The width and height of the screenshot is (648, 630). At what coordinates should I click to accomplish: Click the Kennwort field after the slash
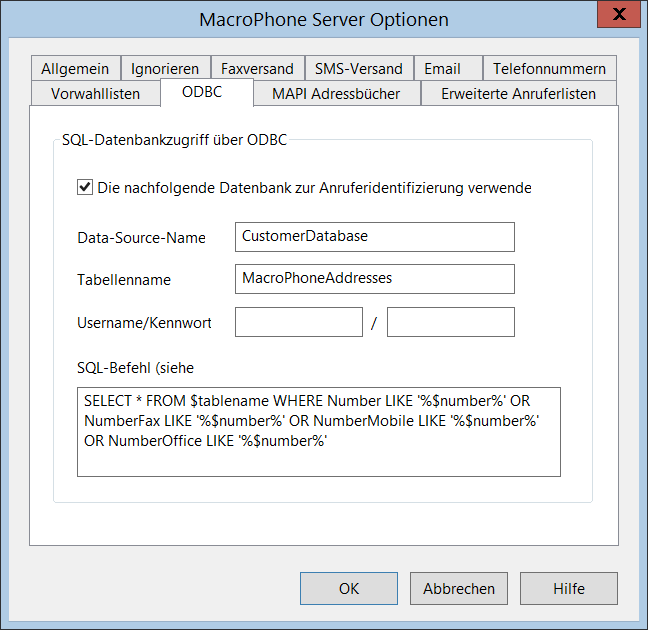pyautogui.click(x=450, y=322)
